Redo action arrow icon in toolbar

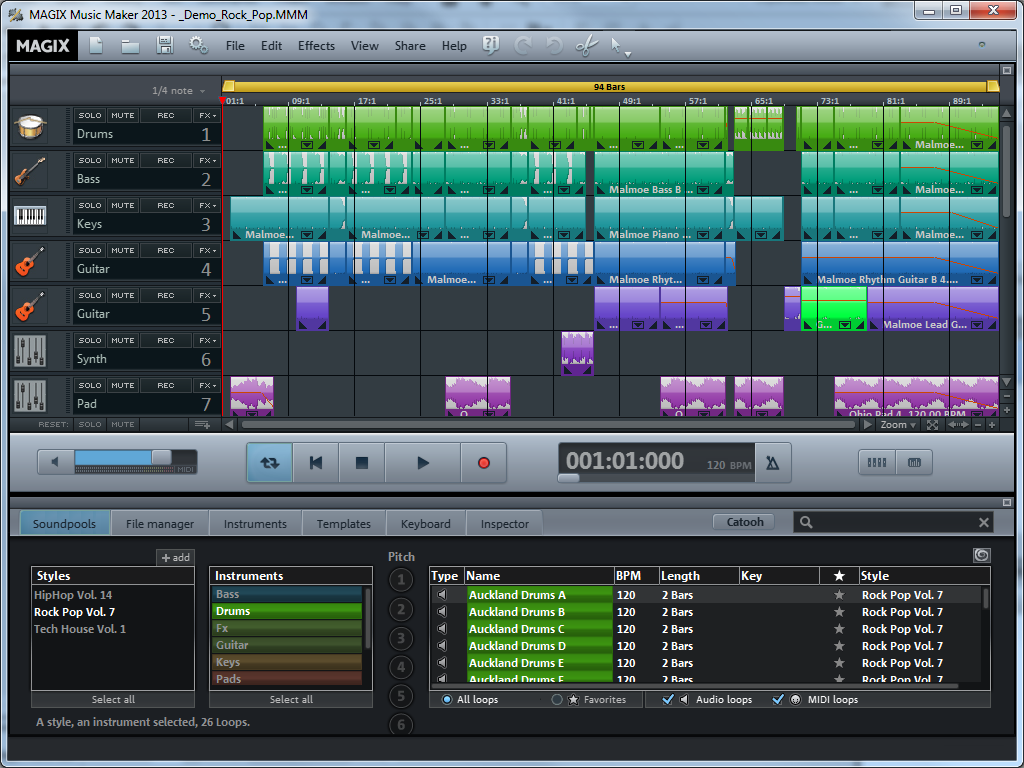[522, 46]
